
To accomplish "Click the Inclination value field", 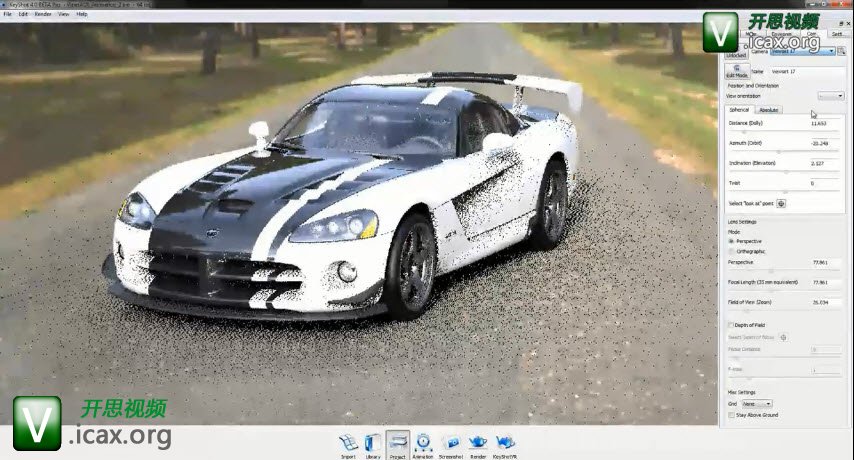I will point(825,163).
